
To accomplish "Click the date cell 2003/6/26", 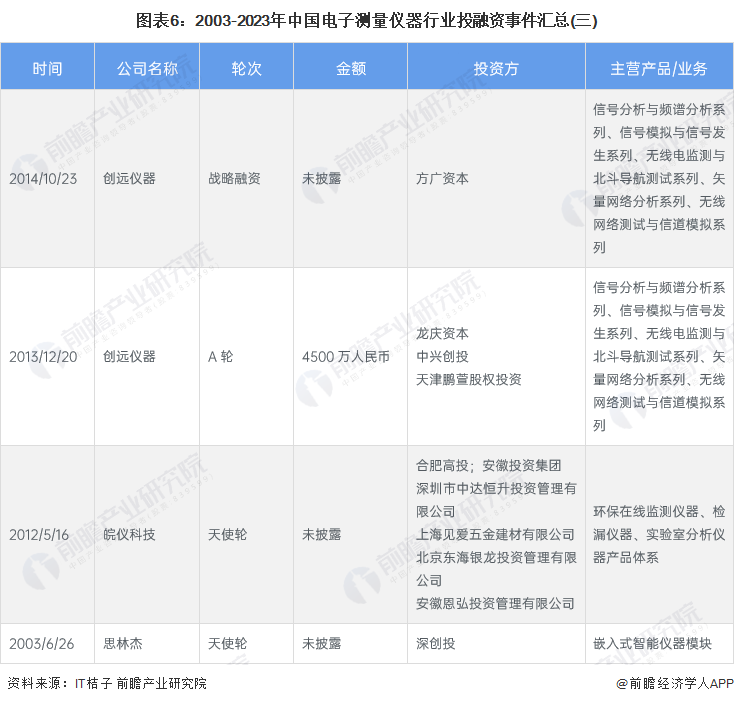I will pyautogui.click(x=38, y=643).
